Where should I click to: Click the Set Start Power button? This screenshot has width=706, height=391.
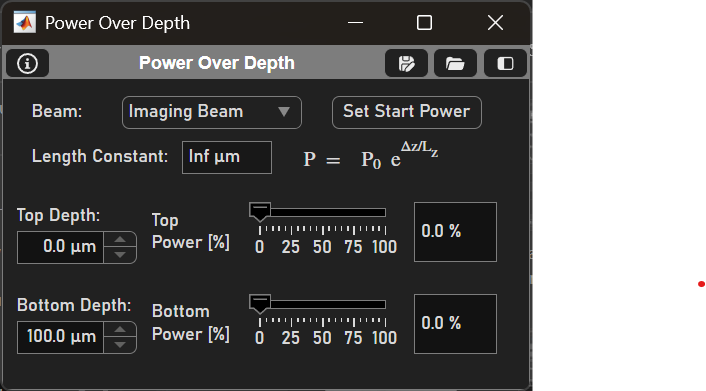[x=407, y=112]
